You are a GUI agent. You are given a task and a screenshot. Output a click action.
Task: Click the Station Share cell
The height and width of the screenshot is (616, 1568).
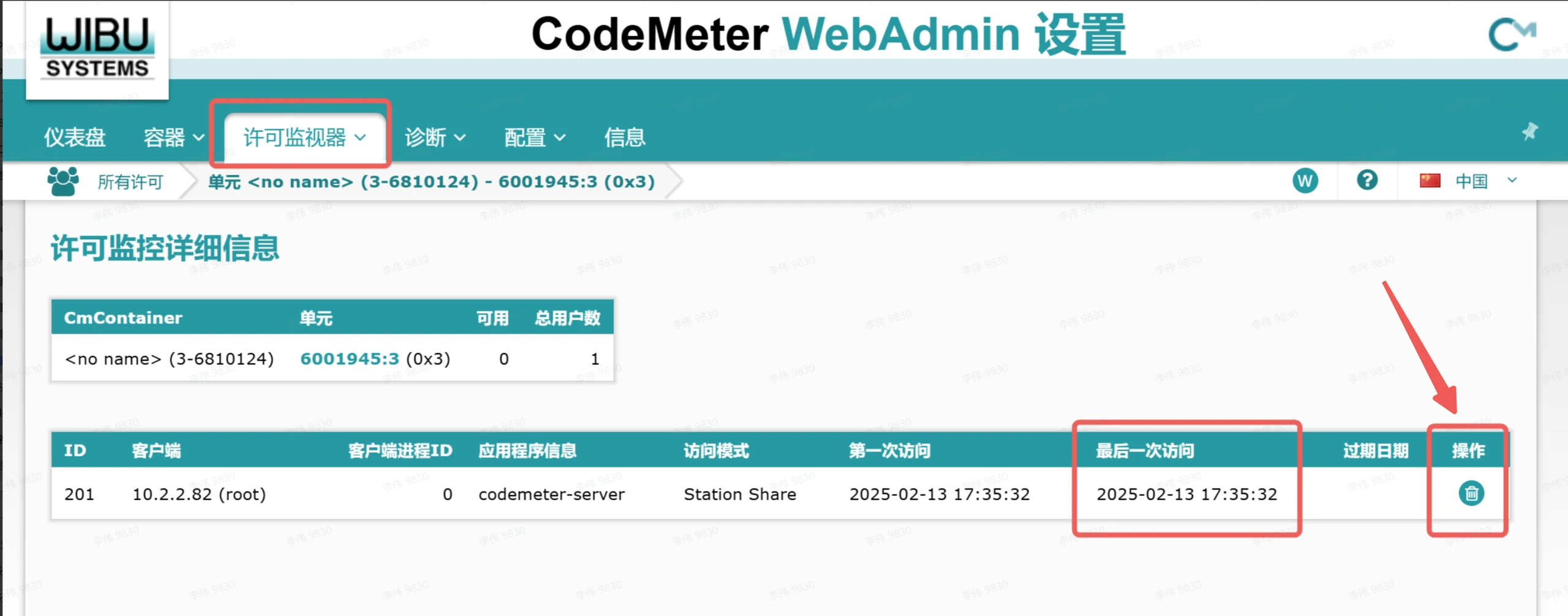click(740, 494)
